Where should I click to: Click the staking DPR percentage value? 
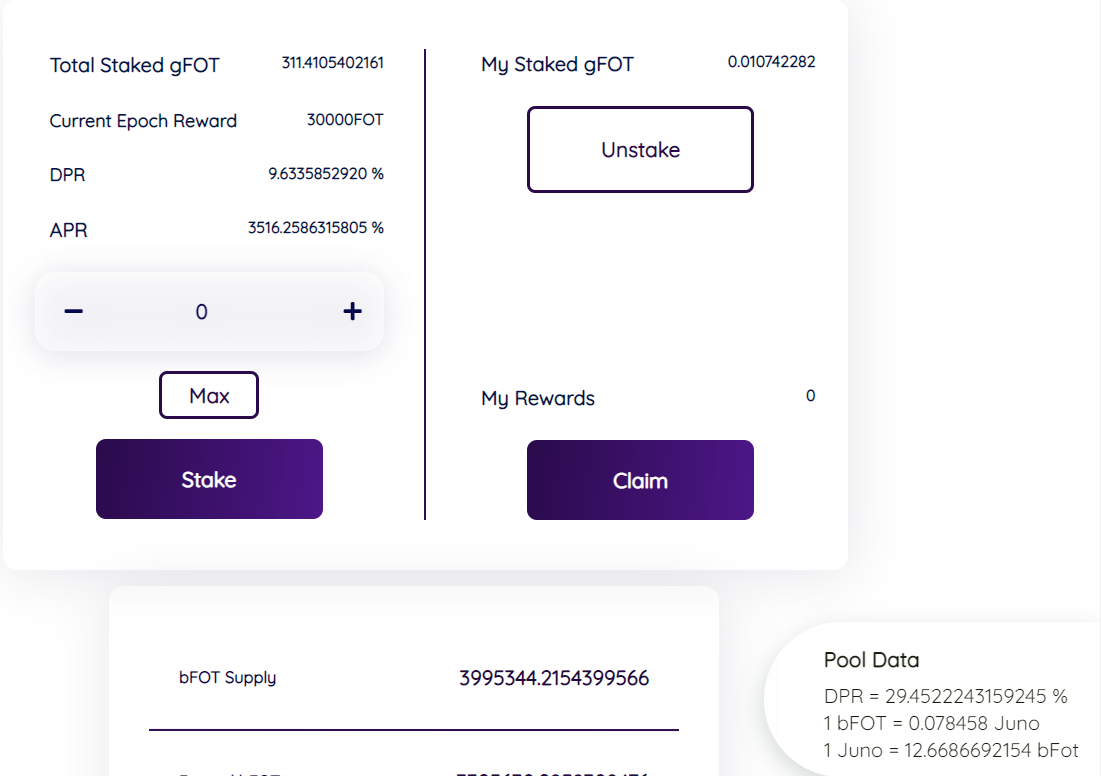point(325,174)
